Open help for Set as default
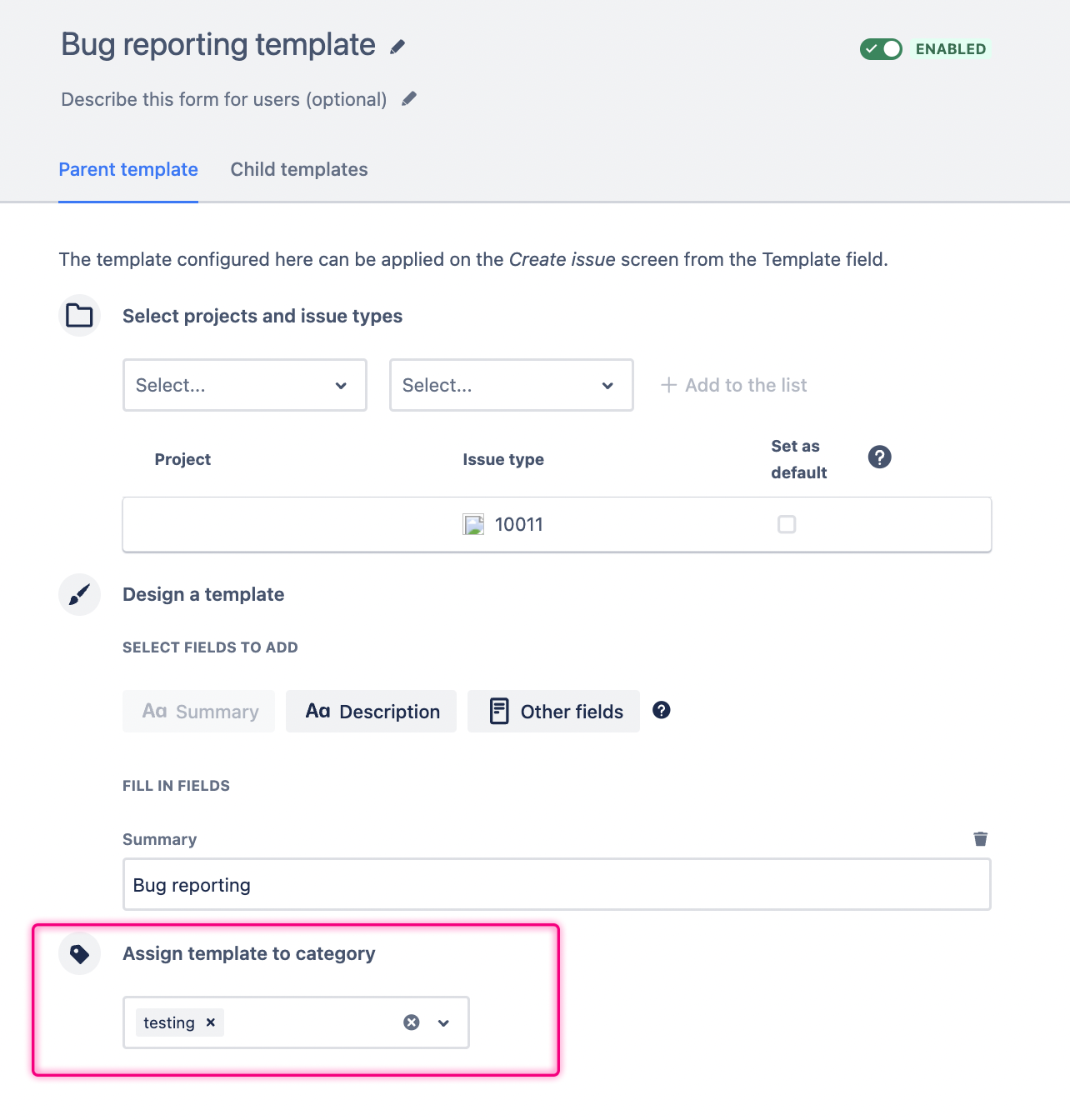 coord(879,457)
